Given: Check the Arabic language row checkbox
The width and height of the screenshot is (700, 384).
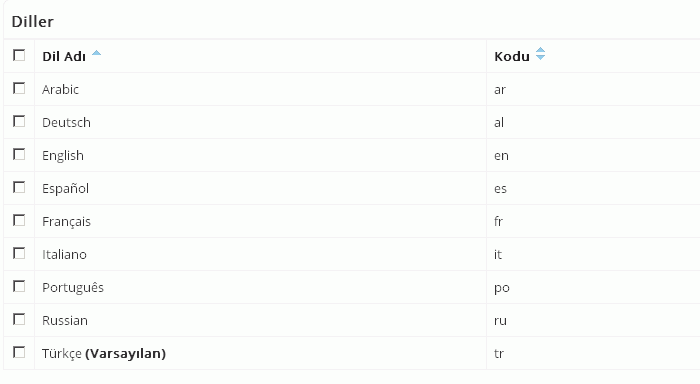Looking at the screenshot, I should point(19,88).
